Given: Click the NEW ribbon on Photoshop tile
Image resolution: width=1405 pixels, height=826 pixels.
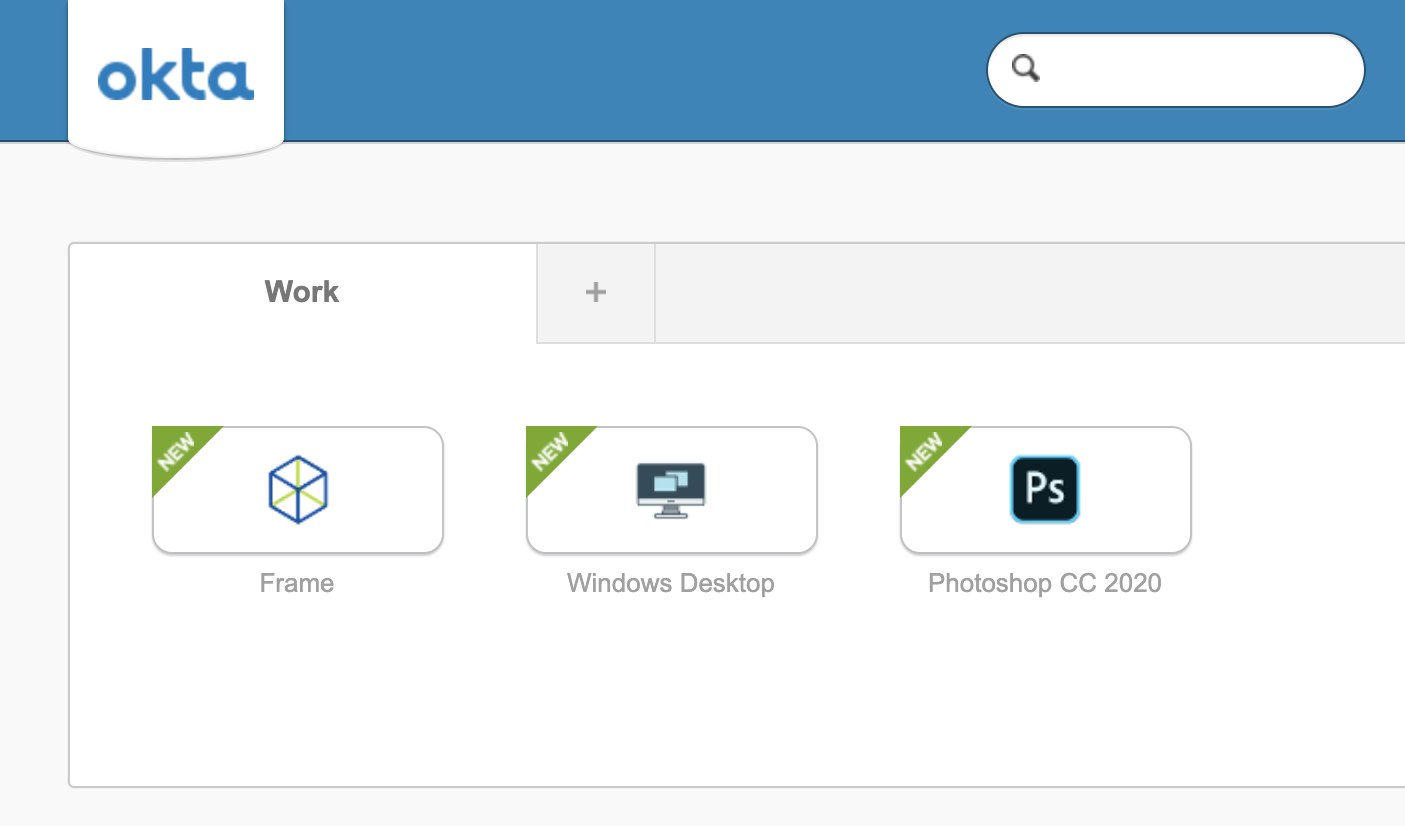Looking at the screenshot, I should [x=924, y=451].
